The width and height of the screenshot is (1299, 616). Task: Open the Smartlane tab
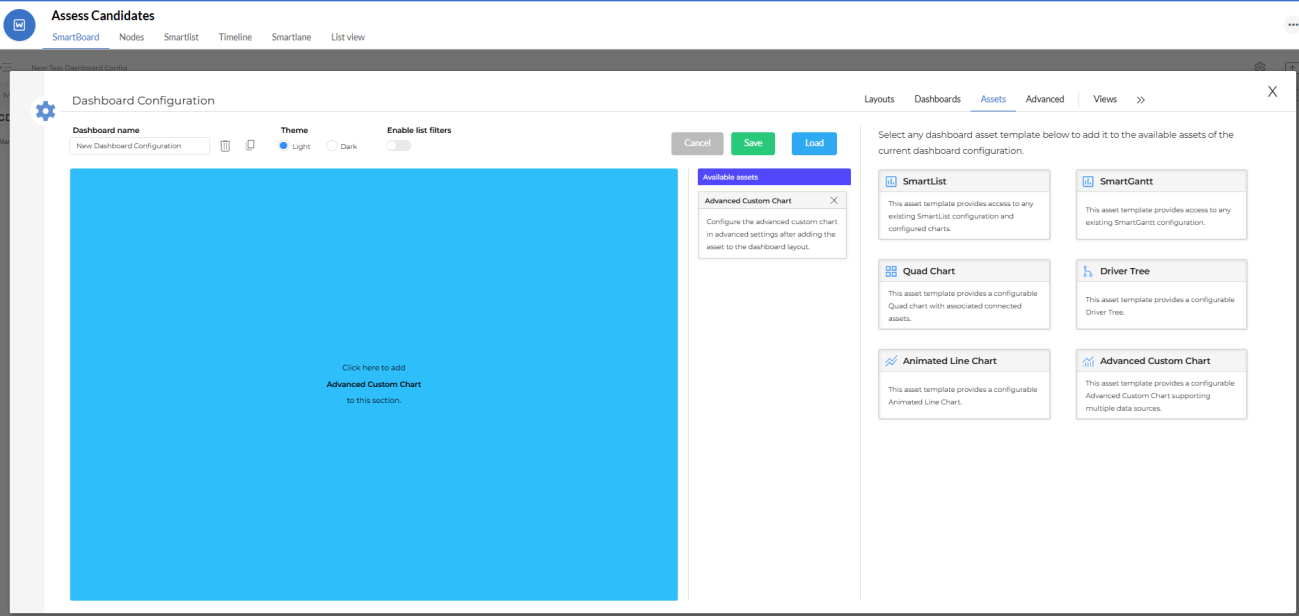[291, 37]
